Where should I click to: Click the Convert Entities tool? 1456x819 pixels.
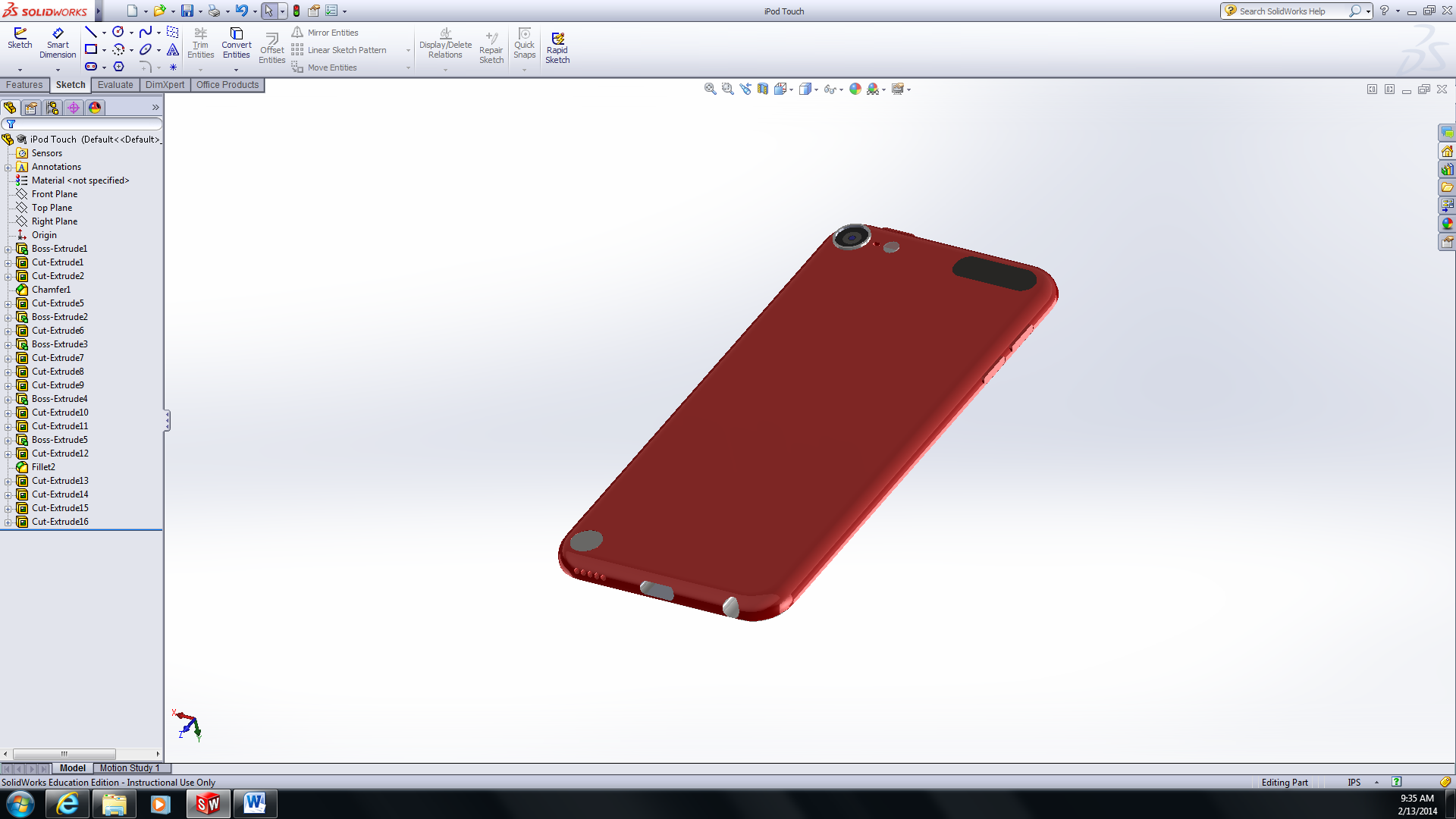pyautogui.click(x=236, y=42)
